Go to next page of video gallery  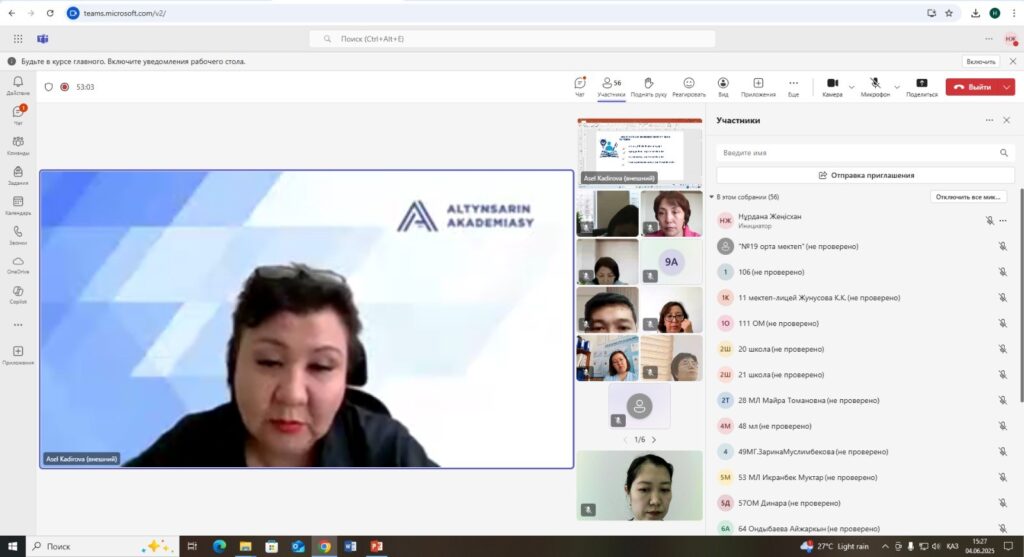pos(654,439)
